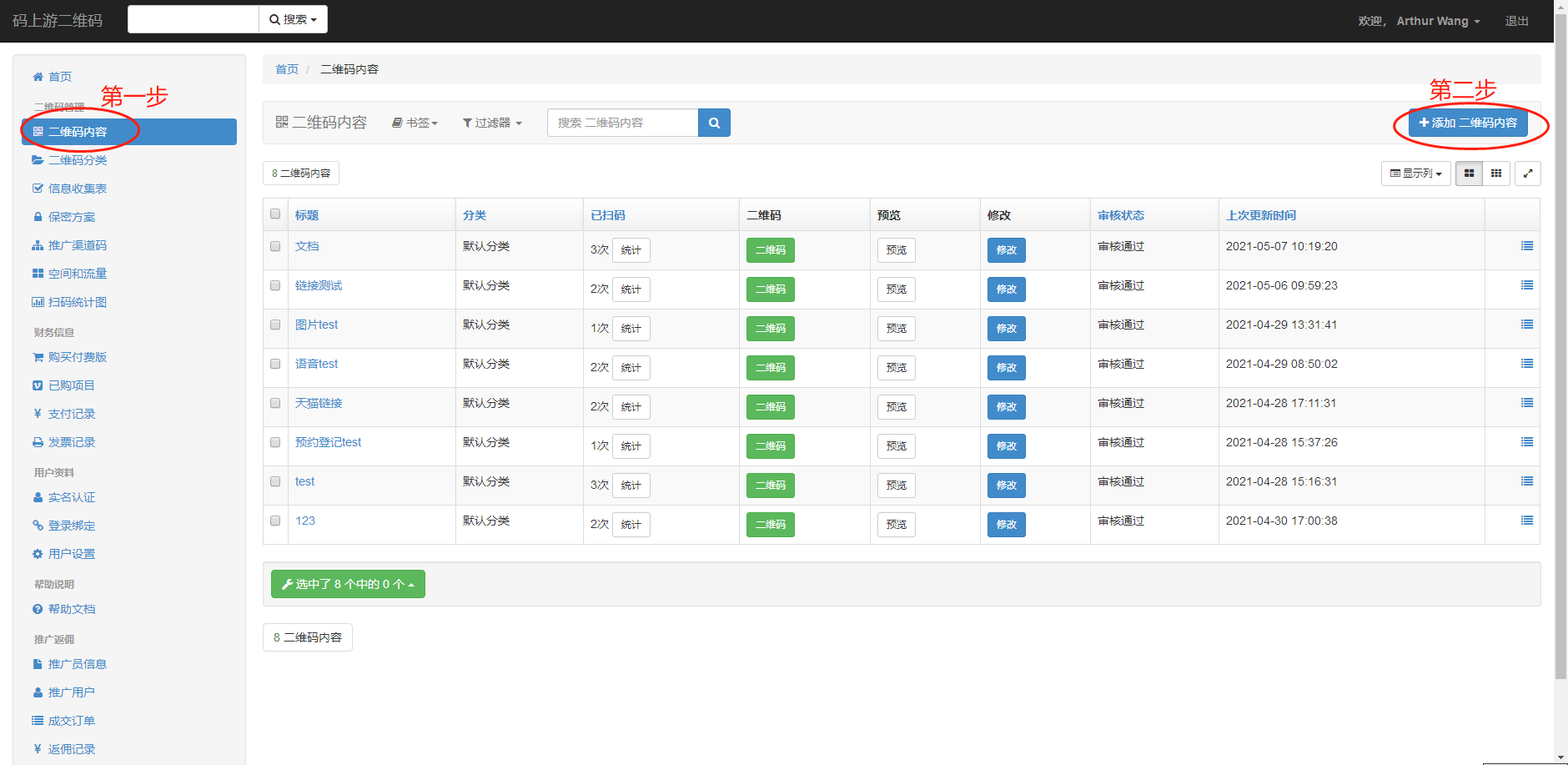
Task: Open row actions icon for 文档 entry
Action: click(x=1526, y=246)
